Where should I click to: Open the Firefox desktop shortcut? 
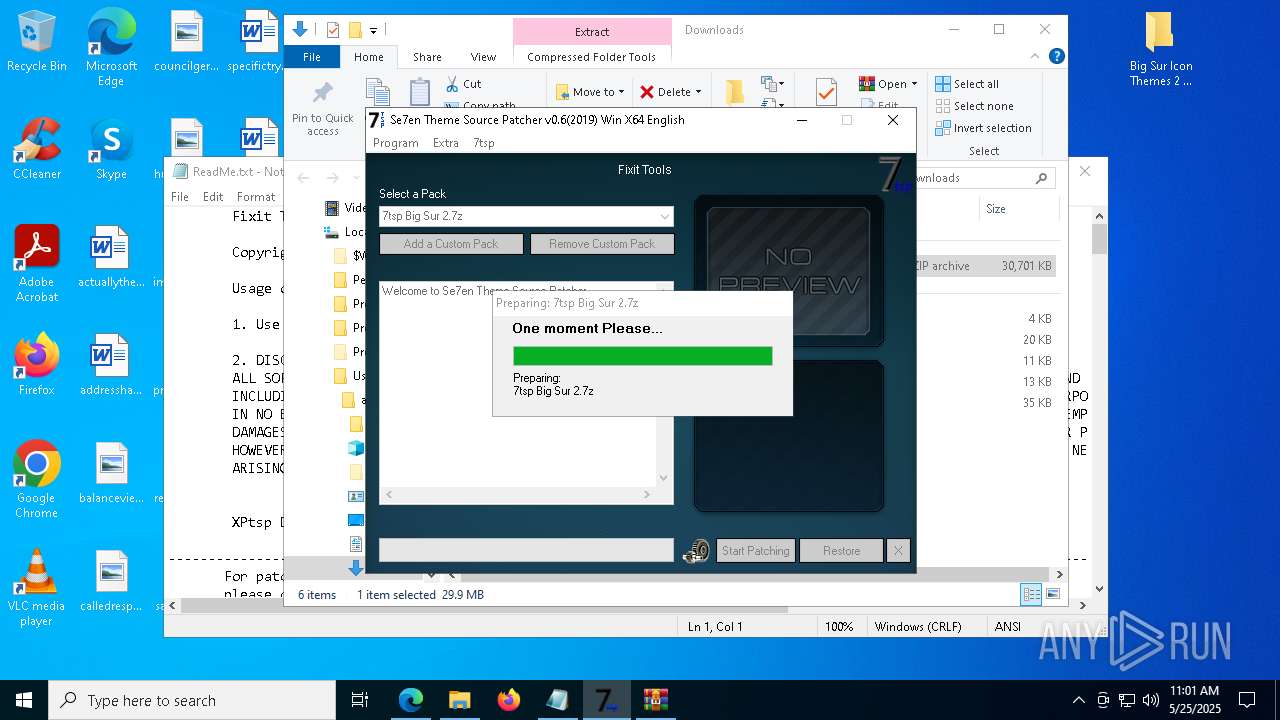pyautogui.click(x=37, y=365)
